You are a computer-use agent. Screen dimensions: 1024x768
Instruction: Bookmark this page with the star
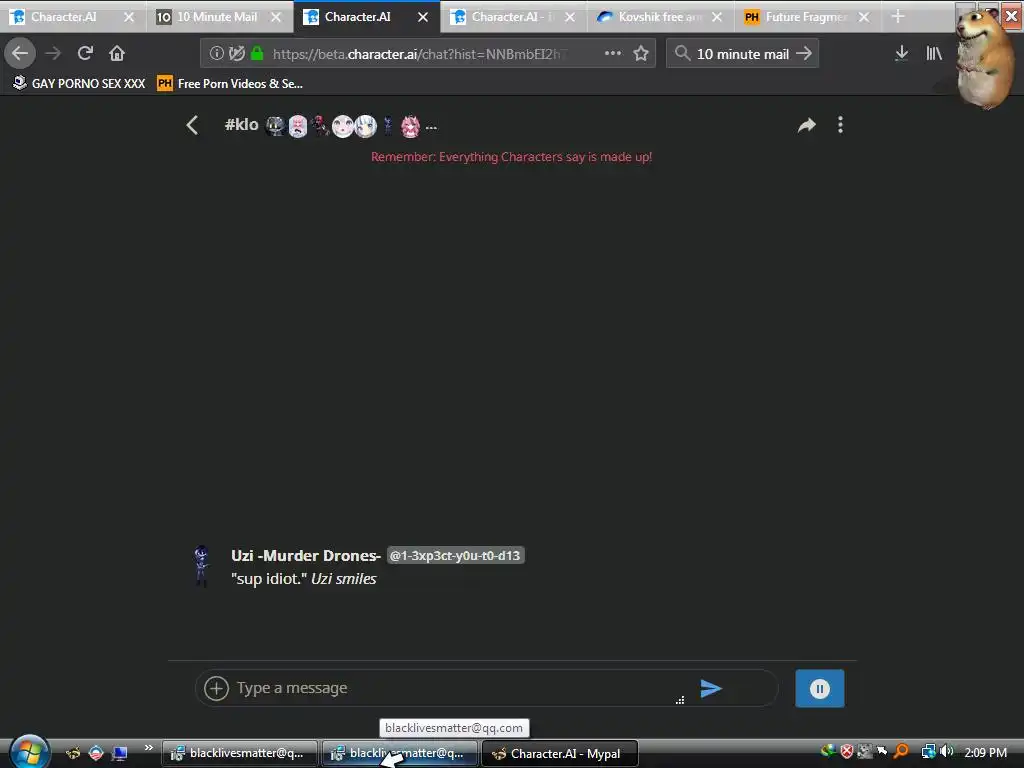(x=641, y=54)
